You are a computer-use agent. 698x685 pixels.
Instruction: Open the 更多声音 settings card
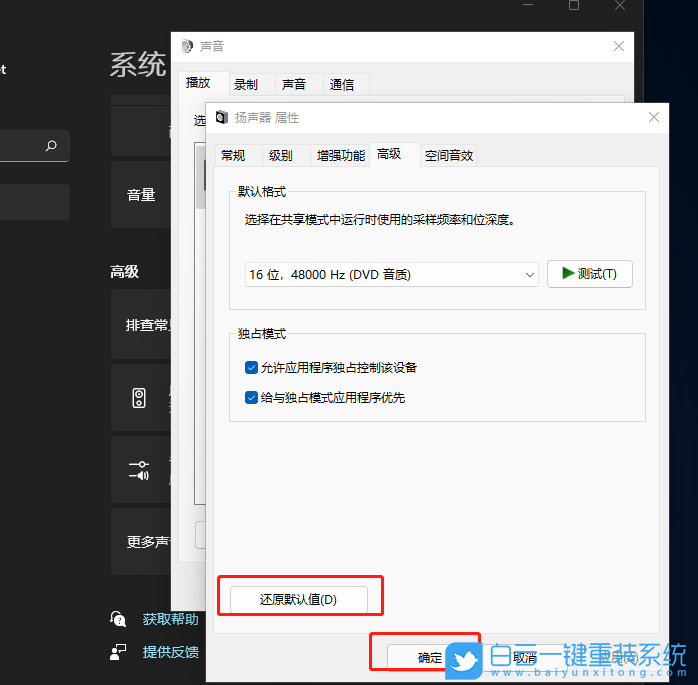tap(141, 542)
